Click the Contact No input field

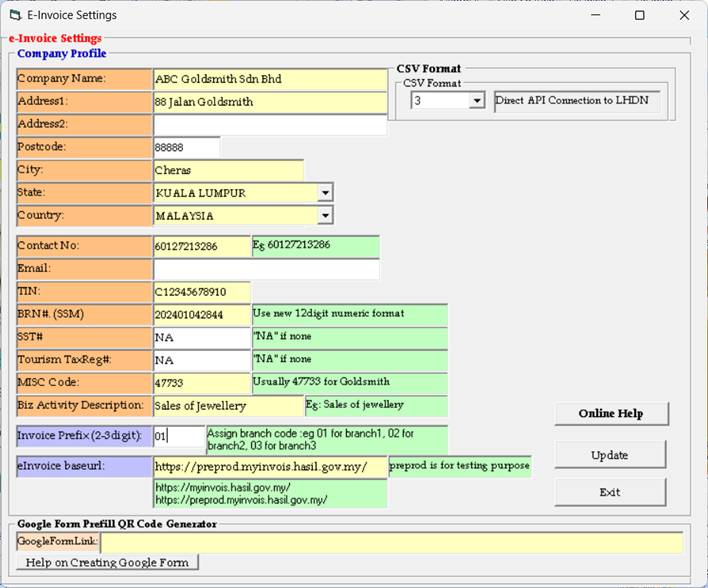click(201, 246)
